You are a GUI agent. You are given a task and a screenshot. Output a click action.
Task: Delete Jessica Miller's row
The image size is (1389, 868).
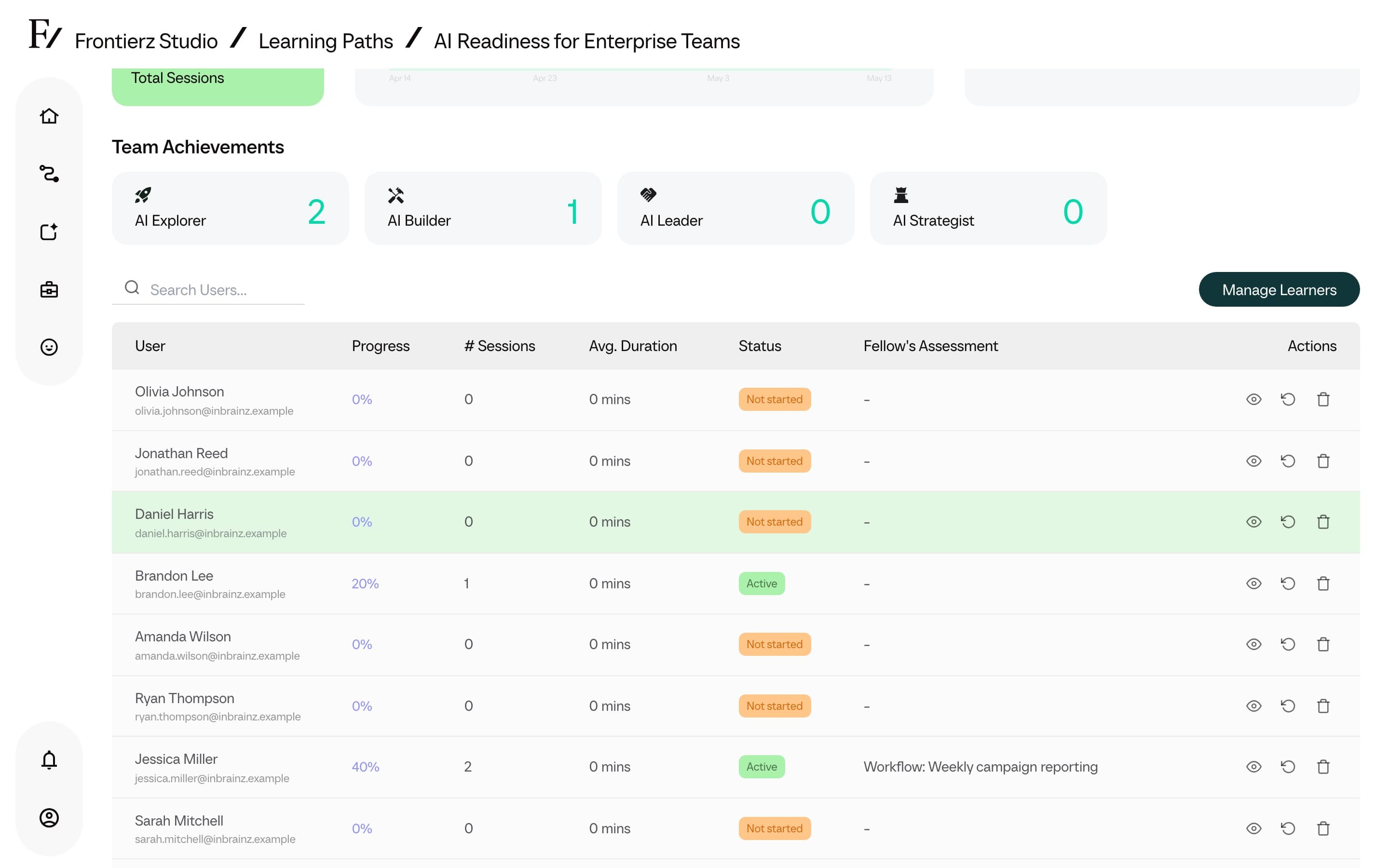(1323, 766)
